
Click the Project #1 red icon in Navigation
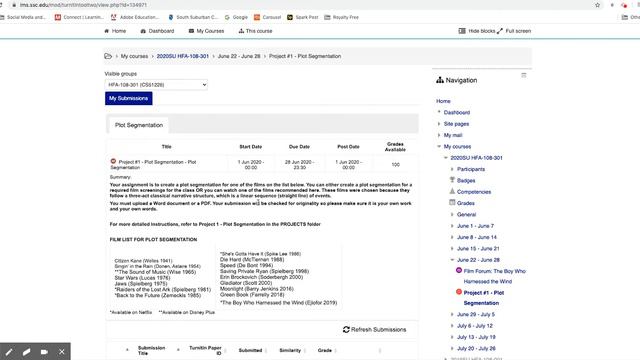click(459, 292)
